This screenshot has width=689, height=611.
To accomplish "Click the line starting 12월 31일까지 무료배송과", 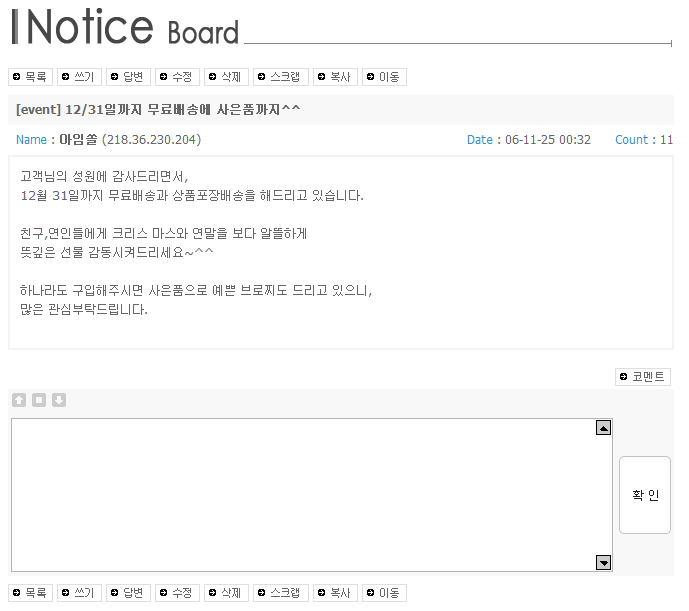I will tap(192, 195).
